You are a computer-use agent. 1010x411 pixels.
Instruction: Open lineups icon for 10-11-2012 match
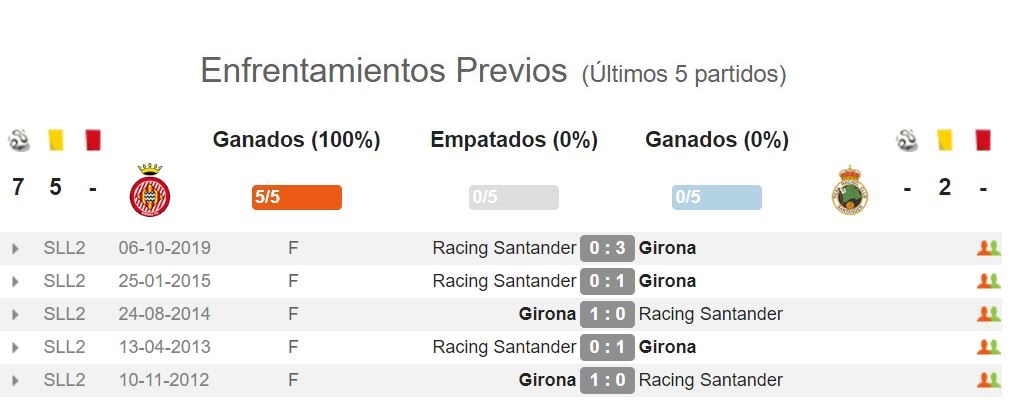[x=988, y=380]
